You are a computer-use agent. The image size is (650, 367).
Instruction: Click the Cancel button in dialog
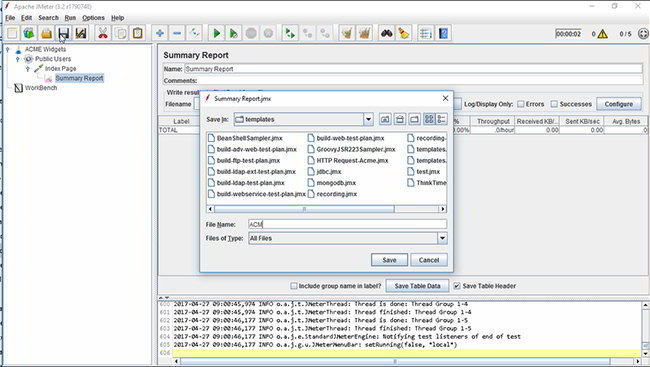429,260
